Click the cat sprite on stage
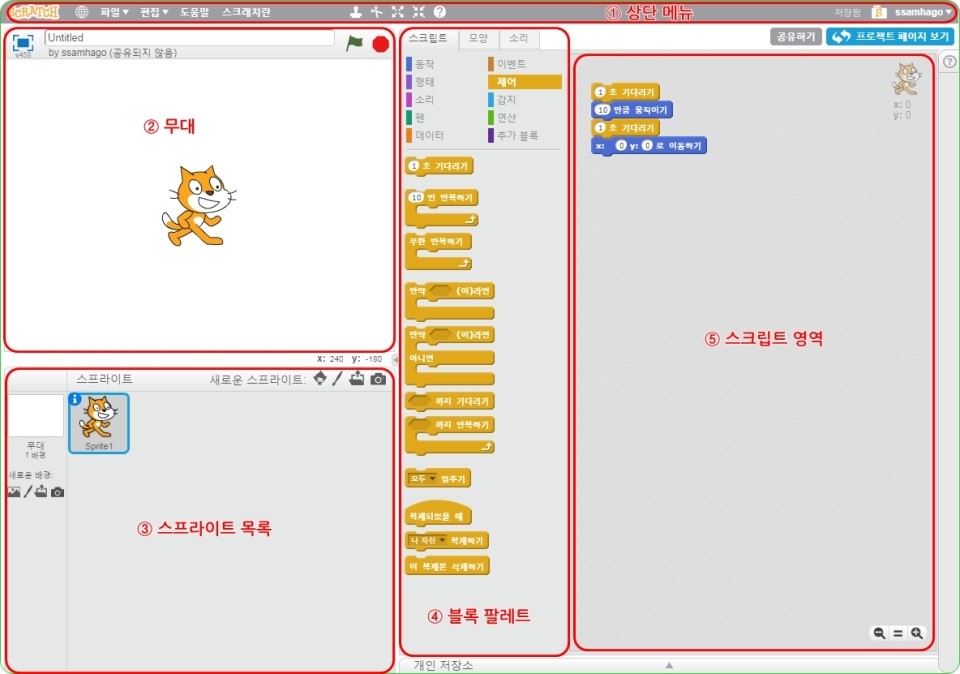Viewport: 960px width, 674px height. 198,206
